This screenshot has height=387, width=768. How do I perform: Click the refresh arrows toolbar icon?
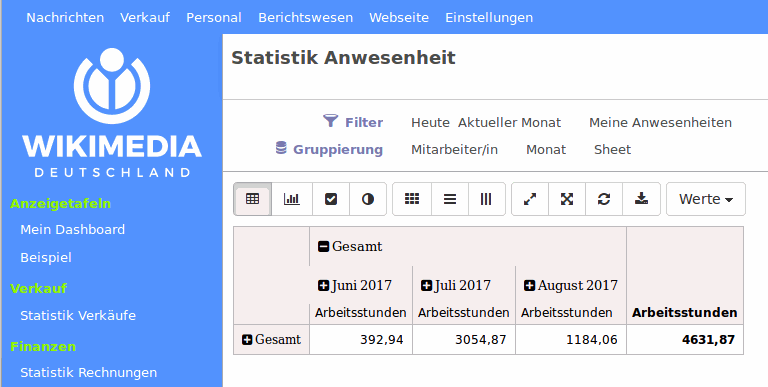[x=604, y=199]
